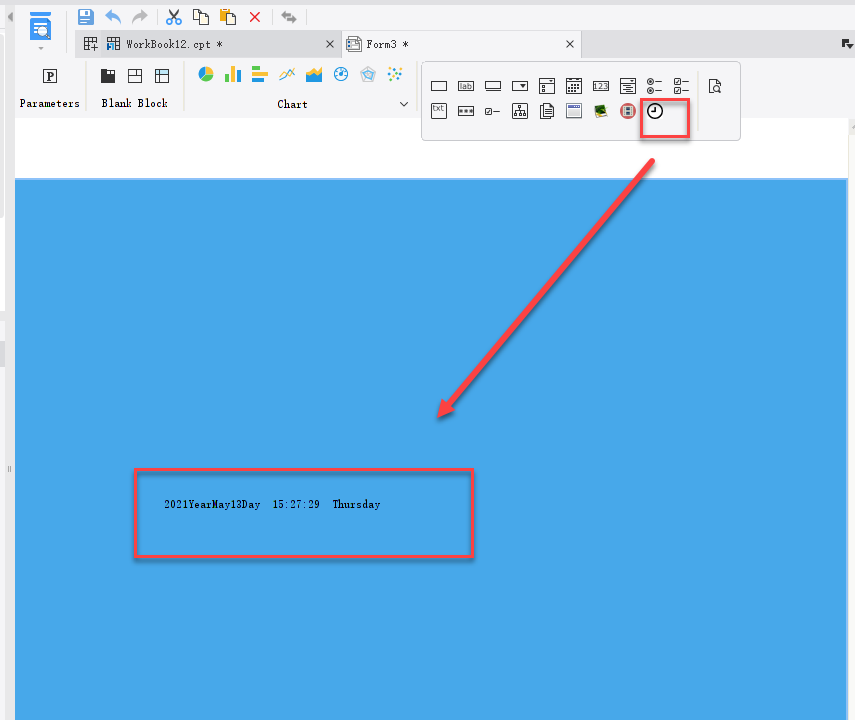Open dropdown arrow under the preview button
This screenshot has width=855, height=720.
(41, 48)
